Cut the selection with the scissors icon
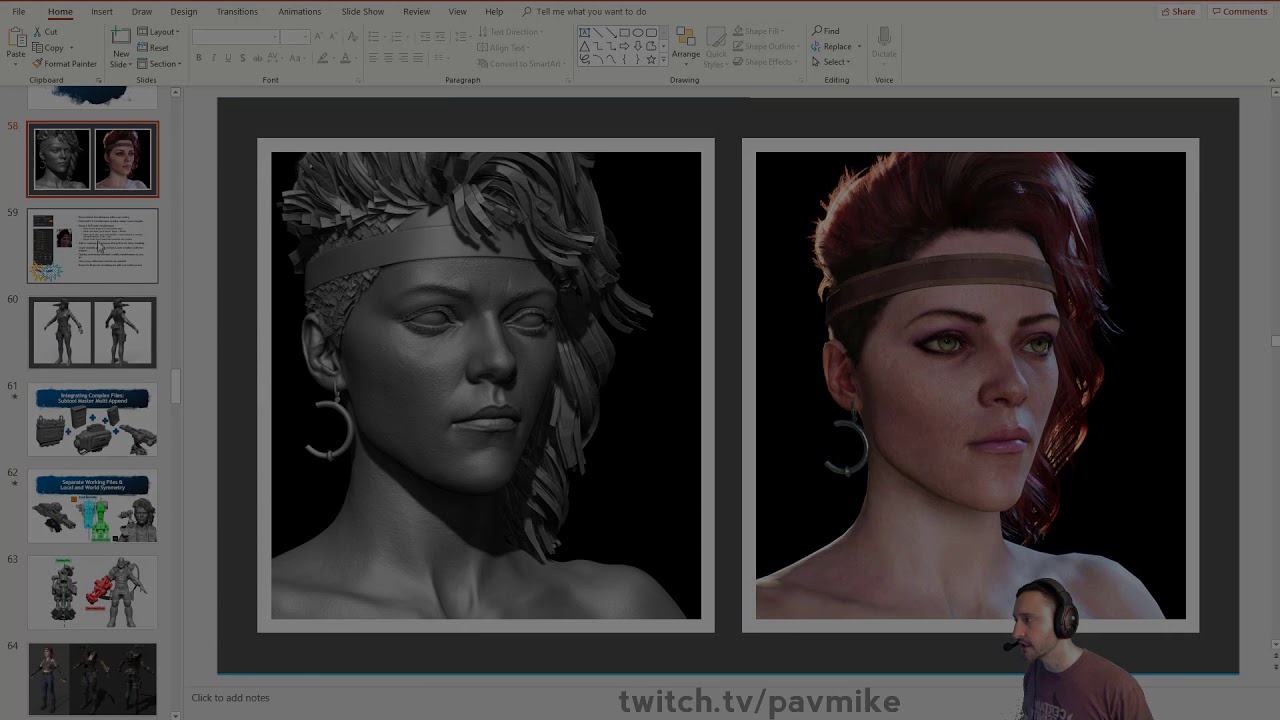The height and width of the screenshot is (720, 1280). click(x=37, y=32)
